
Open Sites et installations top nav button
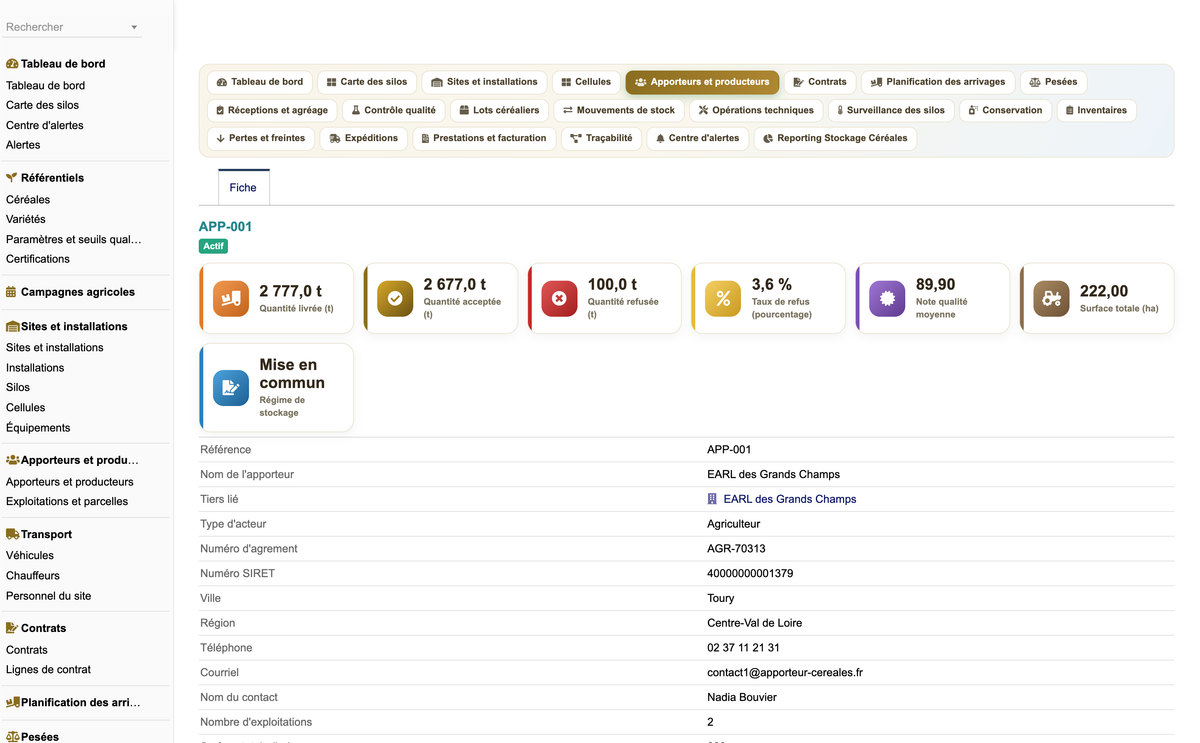(x=484, y=82)
